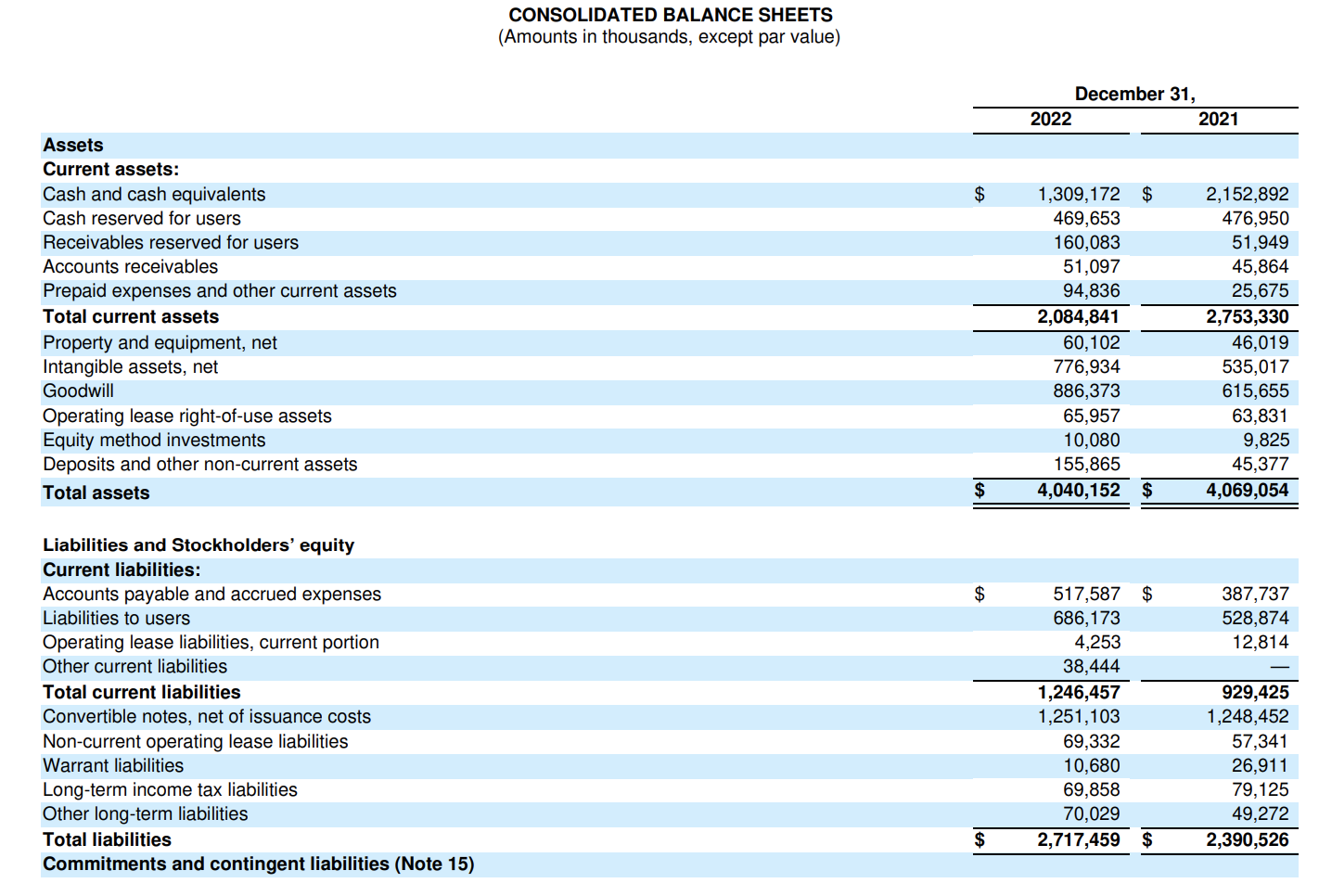Click the value 45,864

pyautogui.click(x=1261, y=266)
